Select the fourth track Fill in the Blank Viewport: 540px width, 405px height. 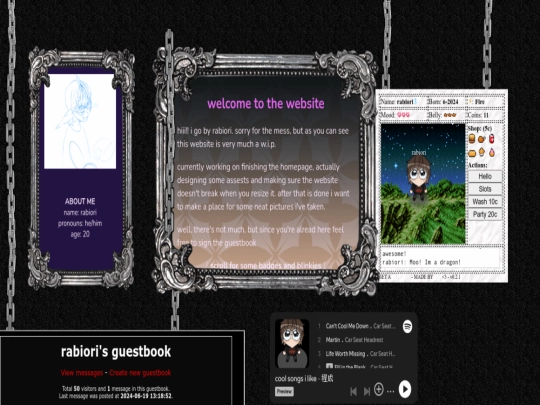[x=356, y=367]
